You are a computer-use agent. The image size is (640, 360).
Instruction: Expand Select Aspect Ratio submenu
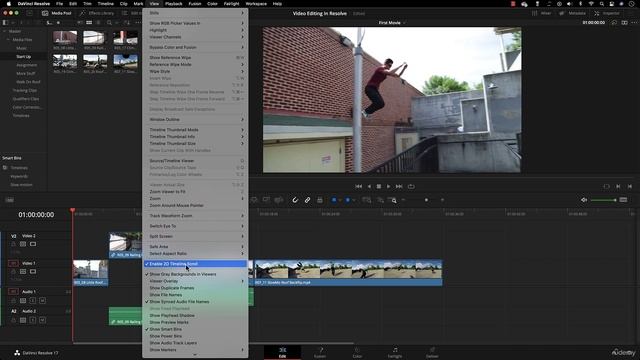pyautogui.click(x=195, y=253)
